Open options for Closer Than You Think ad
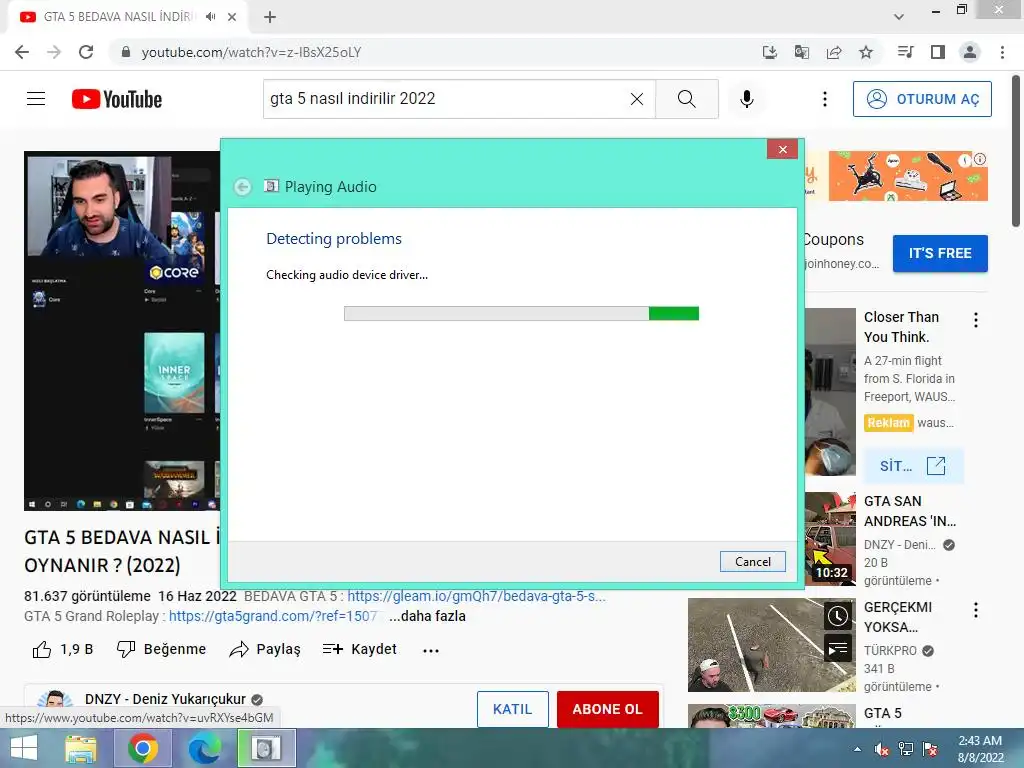 pyautogui.click(x=976, y=319)
